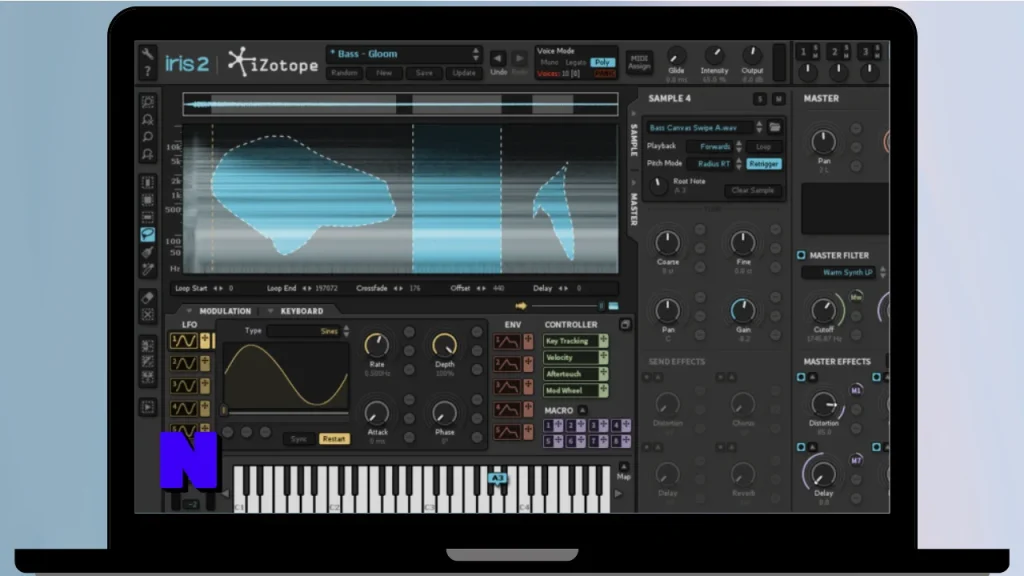Click the play selection icon in left toolbar
This screenshot has width=1024, height=576.
[148, 407]
